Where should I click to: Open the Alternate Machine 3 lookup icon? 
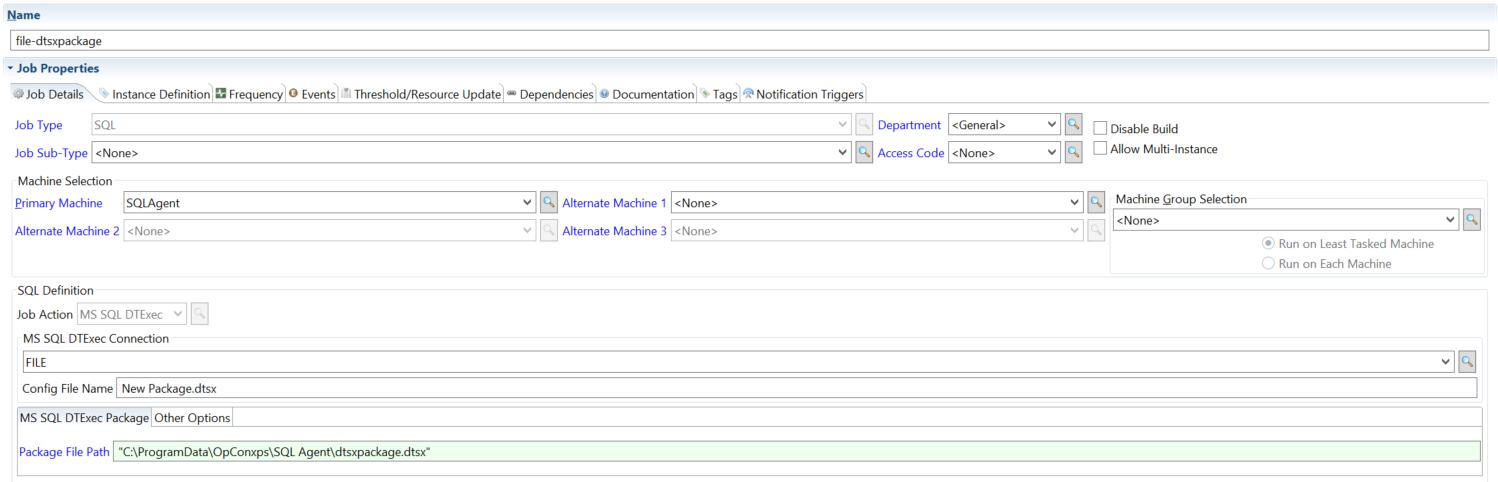pos(1097,231)
